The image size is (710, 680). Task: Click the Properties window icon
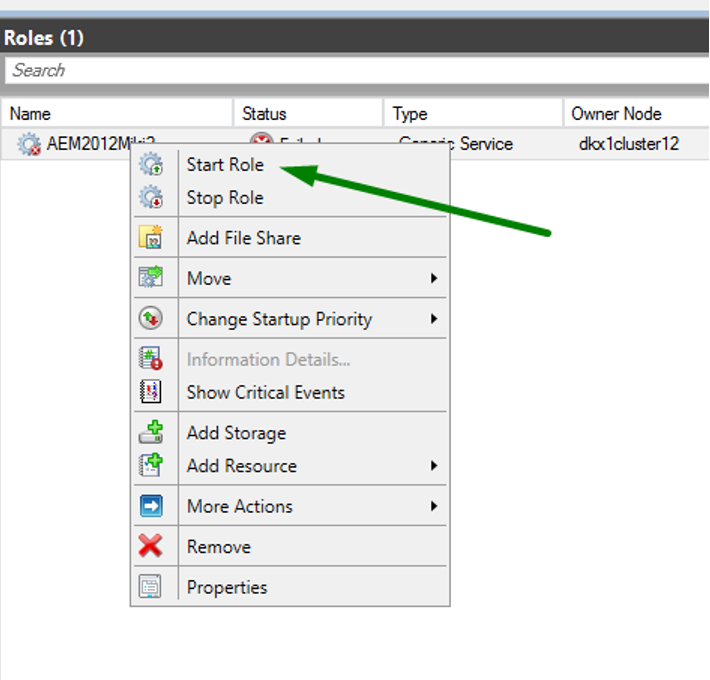click(x=151, y=586)
